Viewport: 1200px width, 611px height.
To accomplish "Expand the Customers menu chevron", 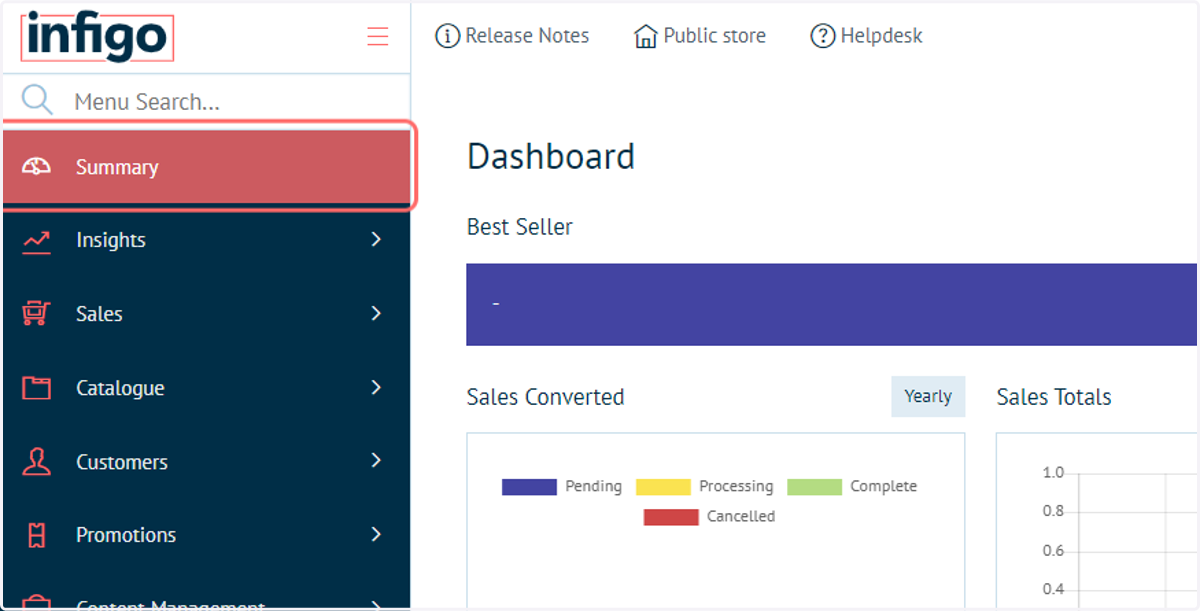I will (376, 460).
